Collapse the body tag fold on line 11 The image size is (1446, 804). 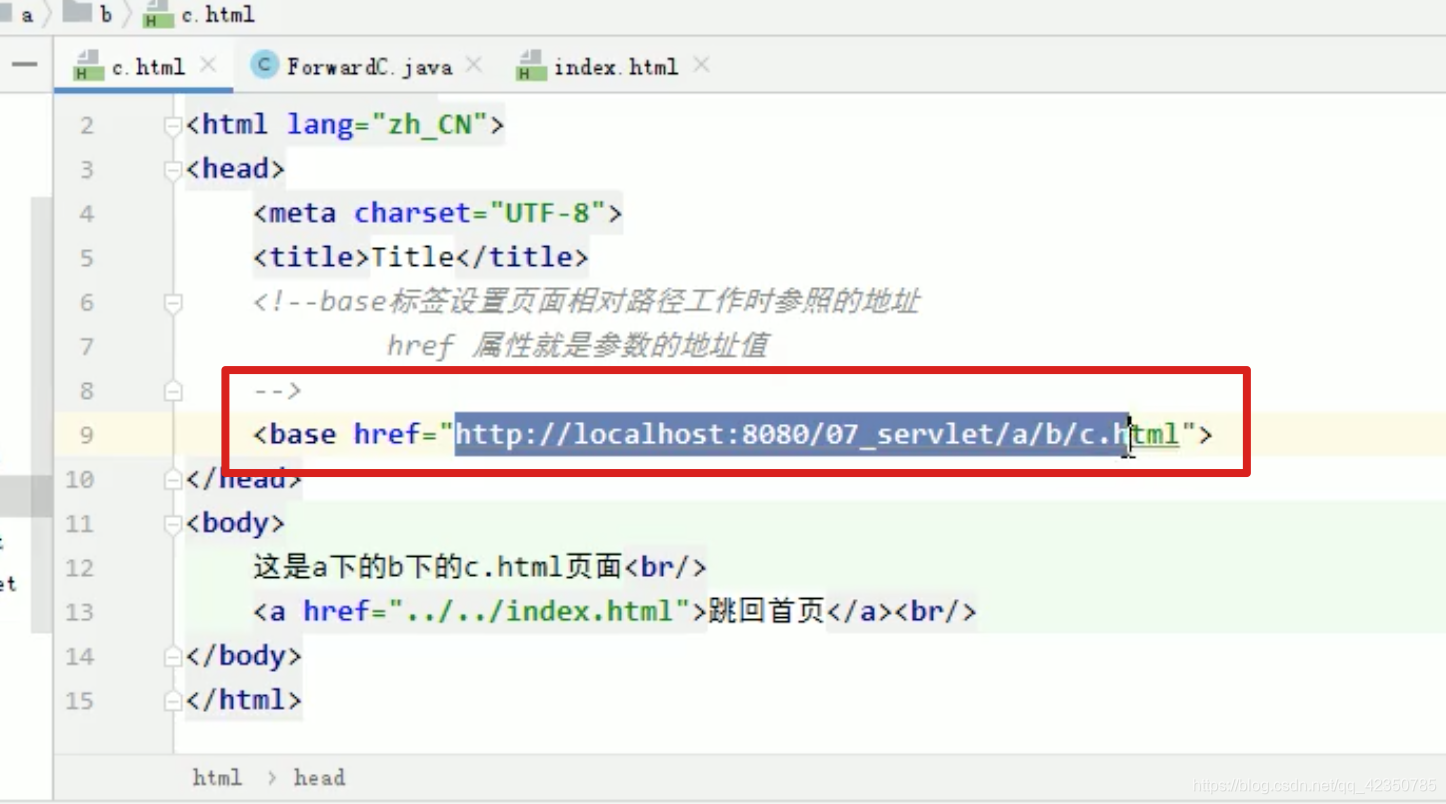point(173,523)
